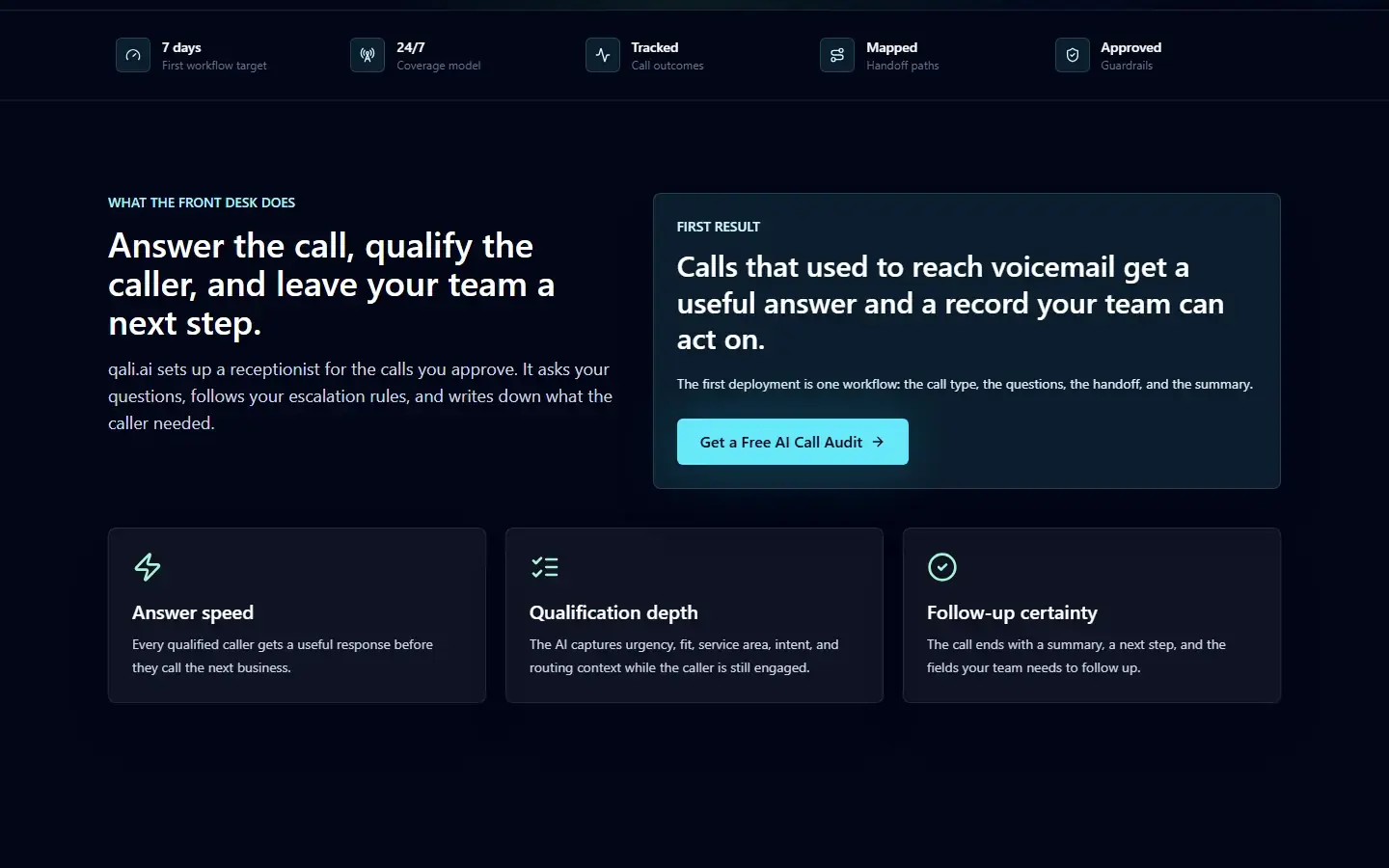Click the "Call outcomes" label
The width and height of the screenshot is (1389, 868).
pyautogui.click(x=667, y=66)
